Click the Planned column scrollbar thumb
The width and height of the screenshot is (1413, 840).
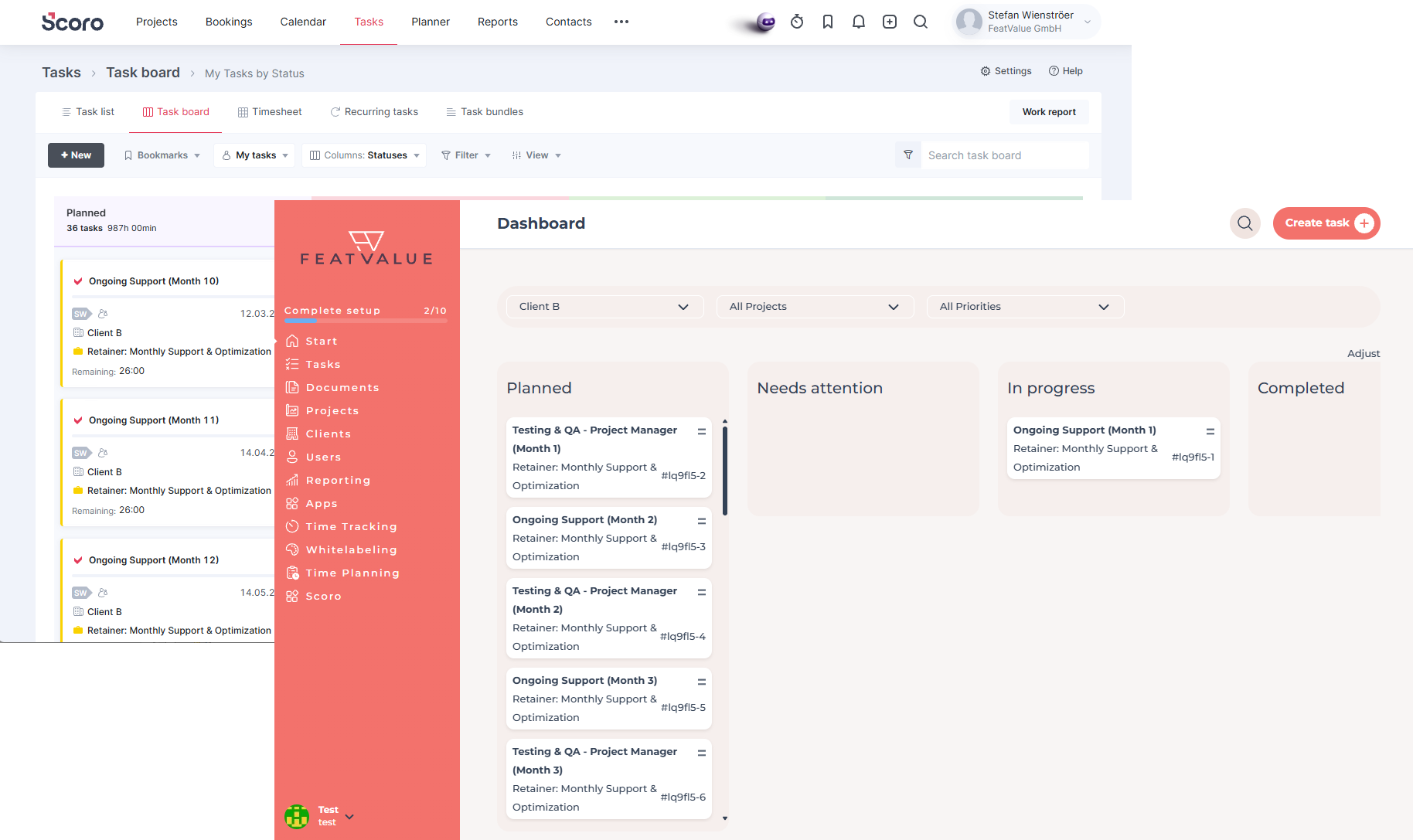click(x=725, y=470)
